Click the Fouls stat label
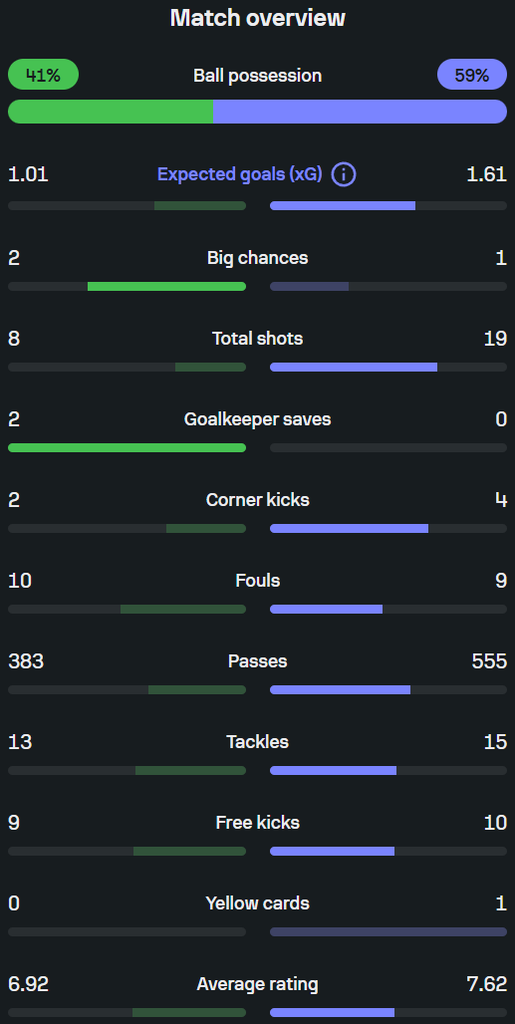This screenshot has width=515, height=1024. pyautogui.click(x=258, y=581)
